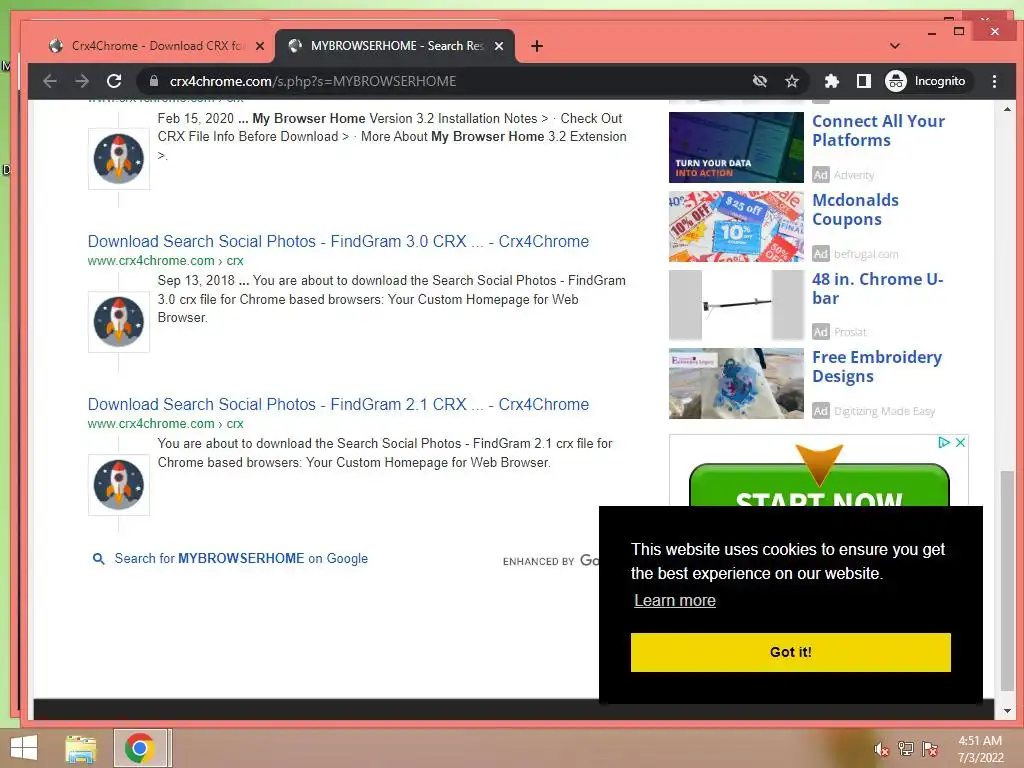Click the muted volume tray icon

tap(881, 749)
